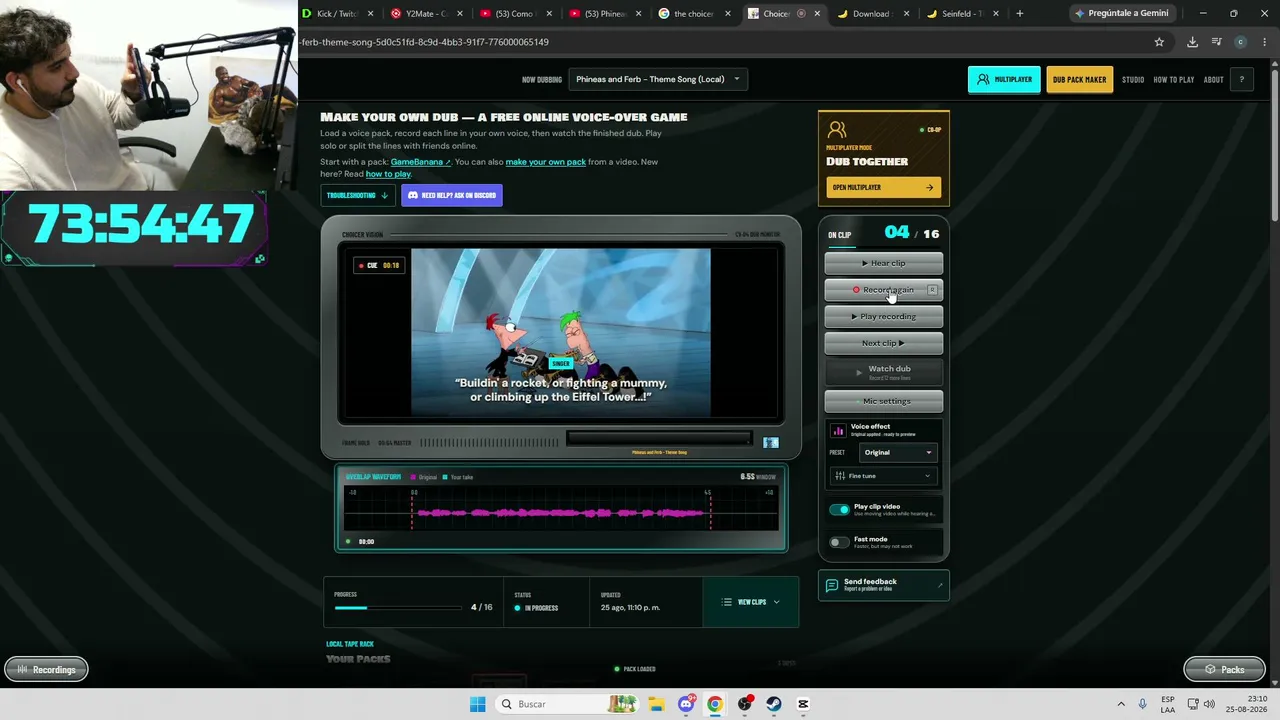Go to the Next clip

(x=883, y=343)
